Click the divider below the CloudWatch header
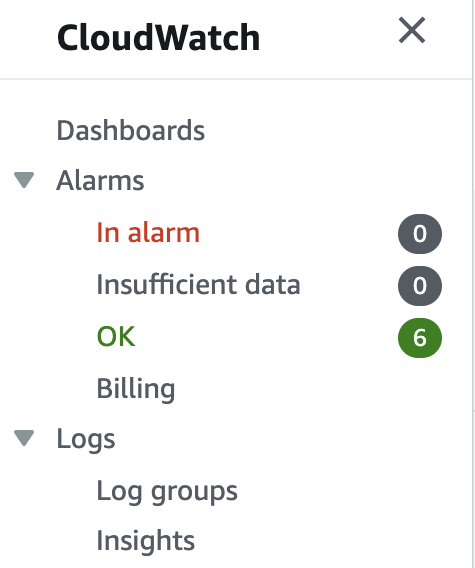This screenshot has width=475, height=568. coord(236,79)
